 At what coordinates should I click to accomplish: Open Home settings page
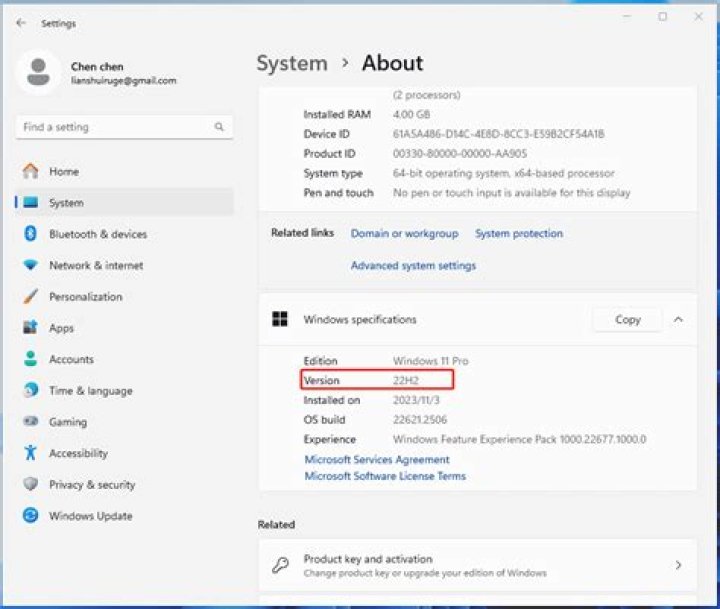point(124,171)
